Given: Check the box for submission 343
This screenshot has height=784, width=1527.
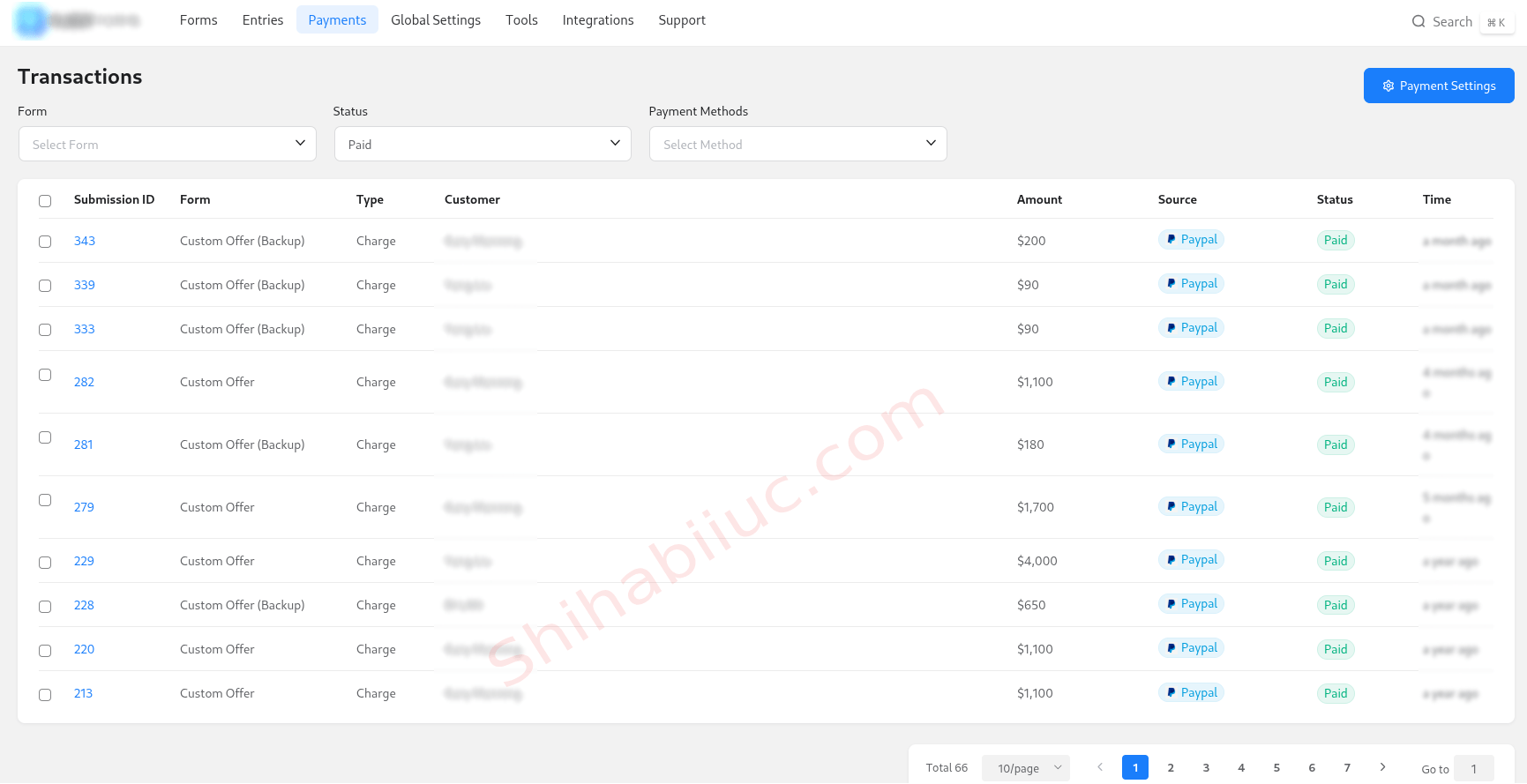Looking at the screenshot, I should pyautogui.click(x=45, y=242).
